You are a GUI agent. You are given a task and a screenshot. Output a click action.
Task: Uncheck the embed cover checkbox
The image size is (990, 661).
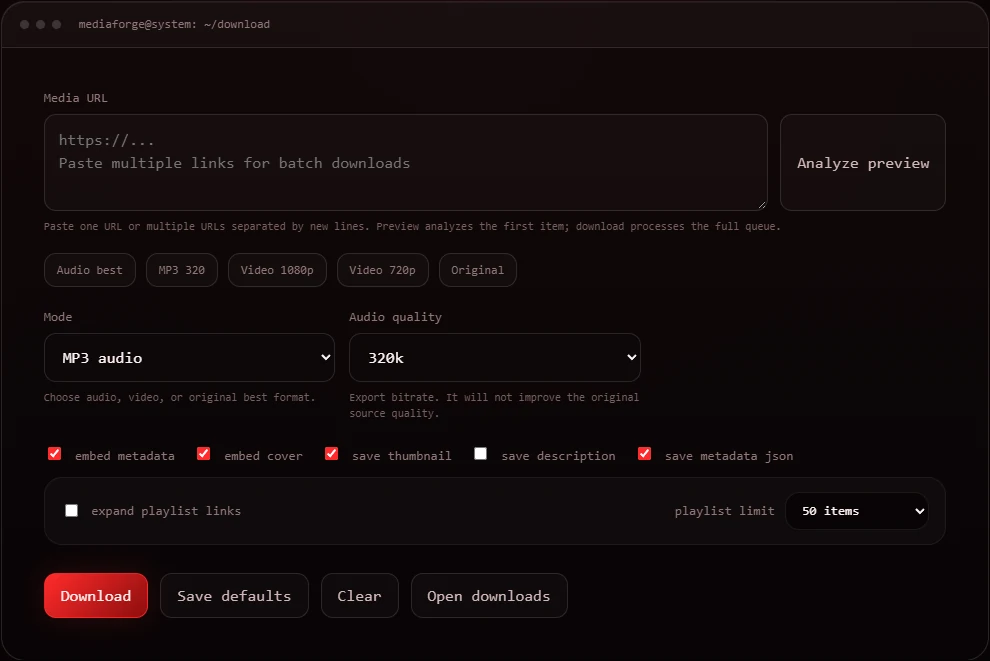[203, 454]
